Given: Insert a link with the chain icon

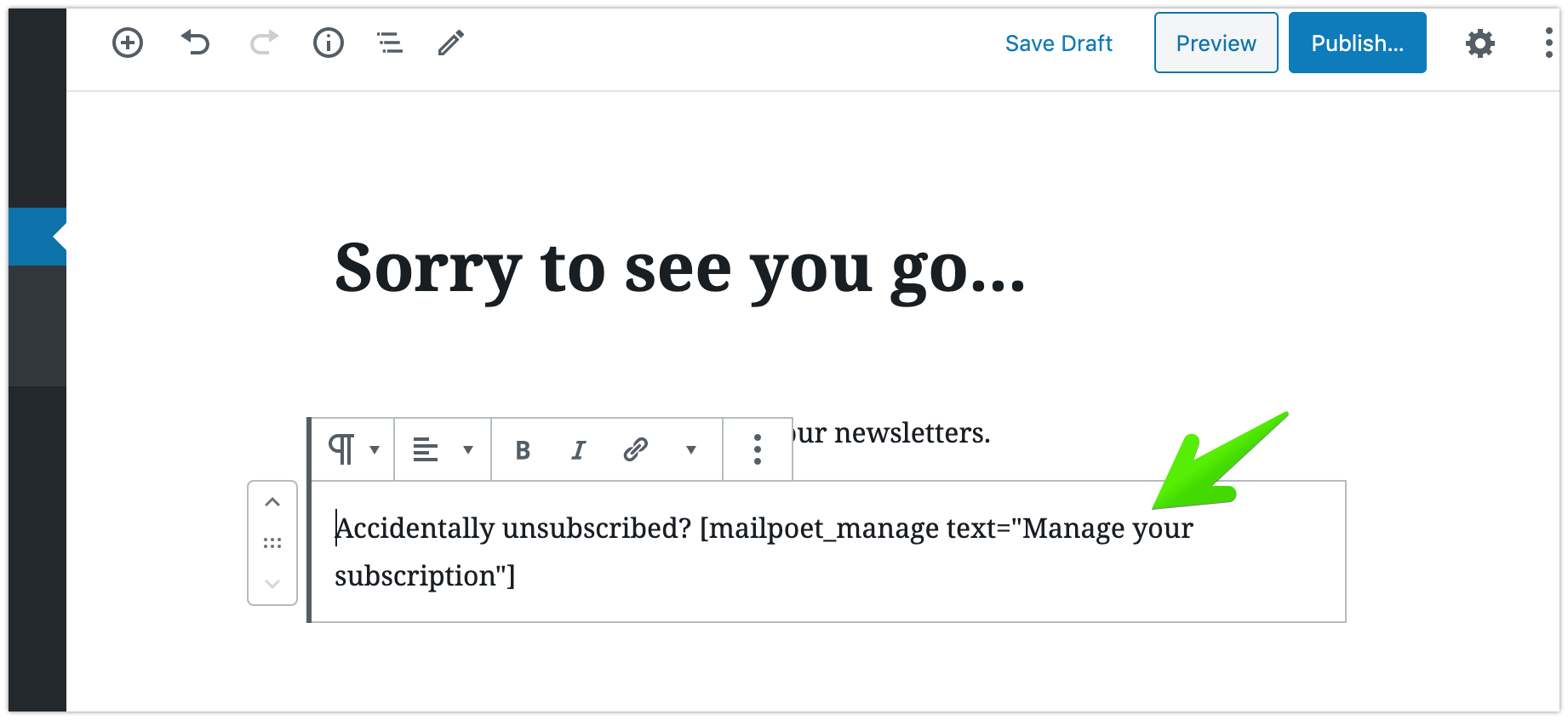Looking at the screenshot, I should tap(636, 449).
